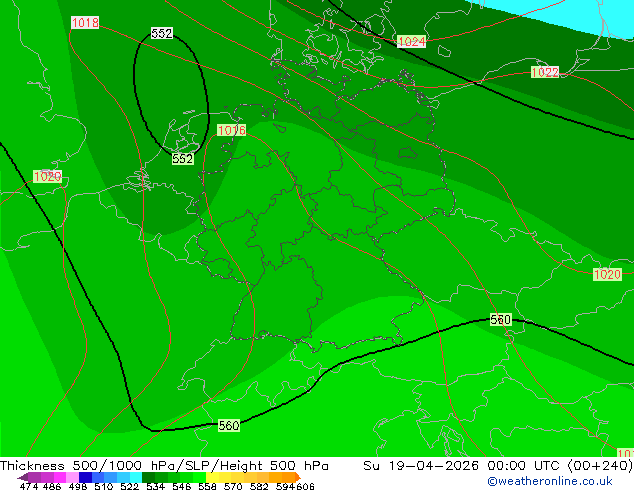Click the 1022 isobar label

click(545, 72)
